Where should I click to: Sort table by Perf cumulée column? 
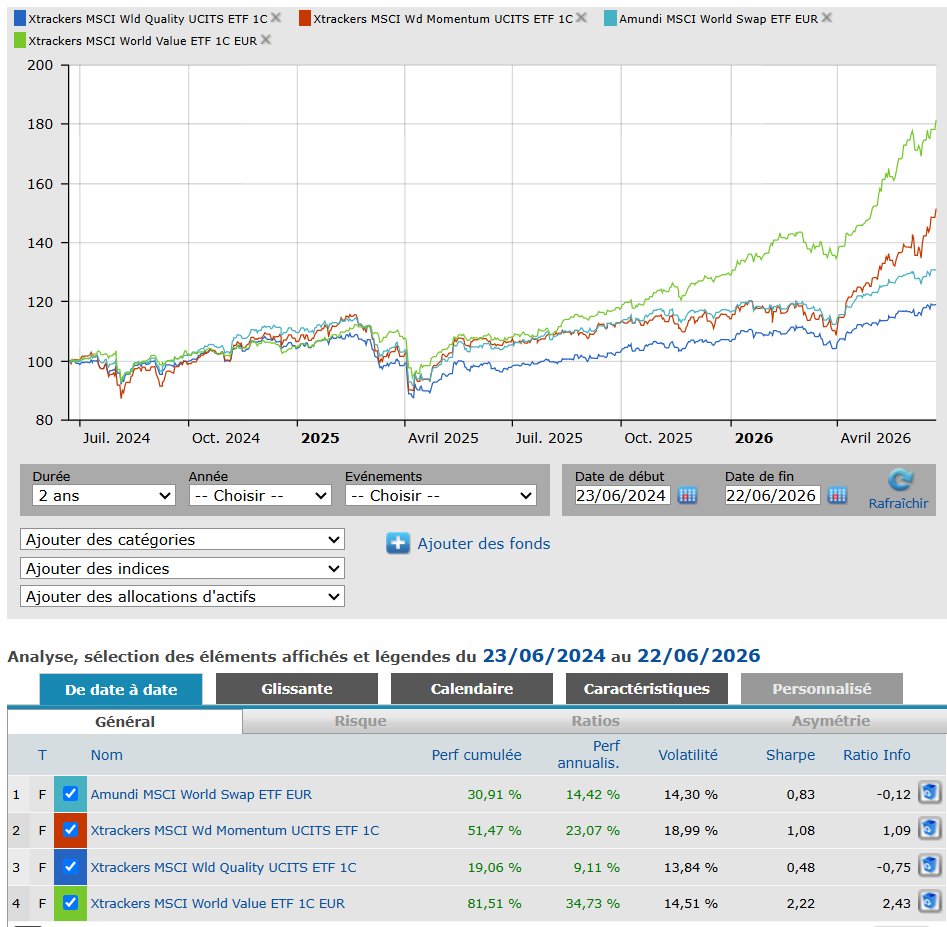tap(477, 755)
